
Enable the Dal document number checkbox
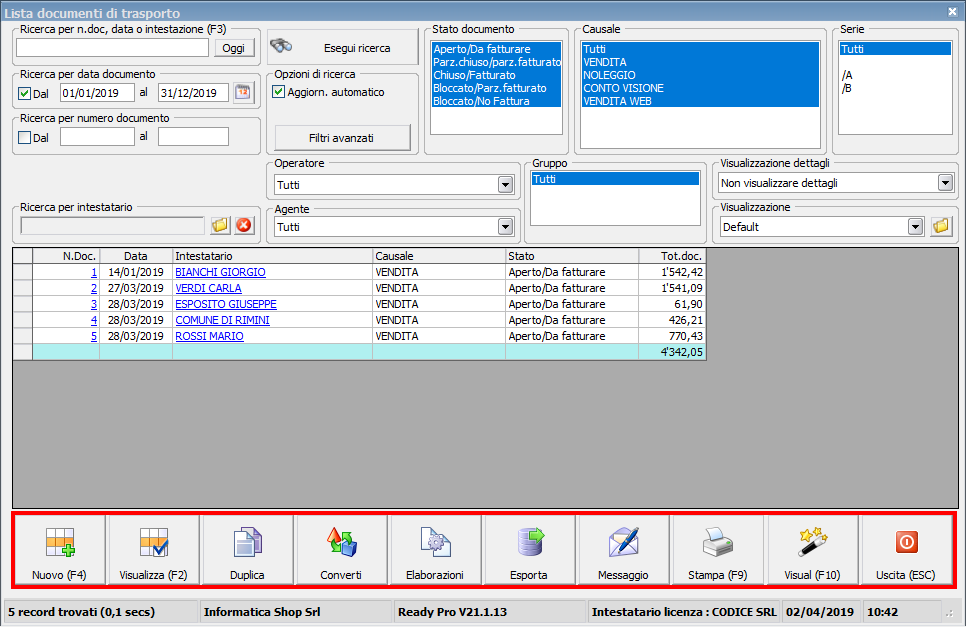click(25, 138)
